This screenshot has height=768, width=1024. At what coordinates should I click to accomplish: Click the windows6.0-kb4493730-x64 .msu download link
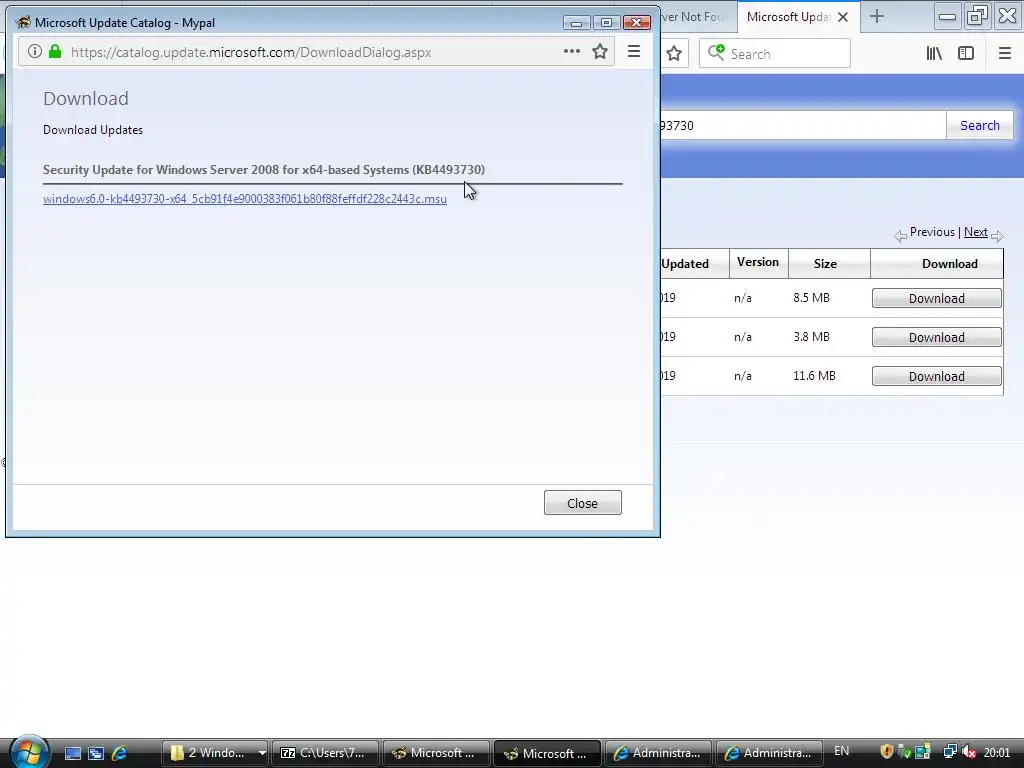[x=245, y=199]
